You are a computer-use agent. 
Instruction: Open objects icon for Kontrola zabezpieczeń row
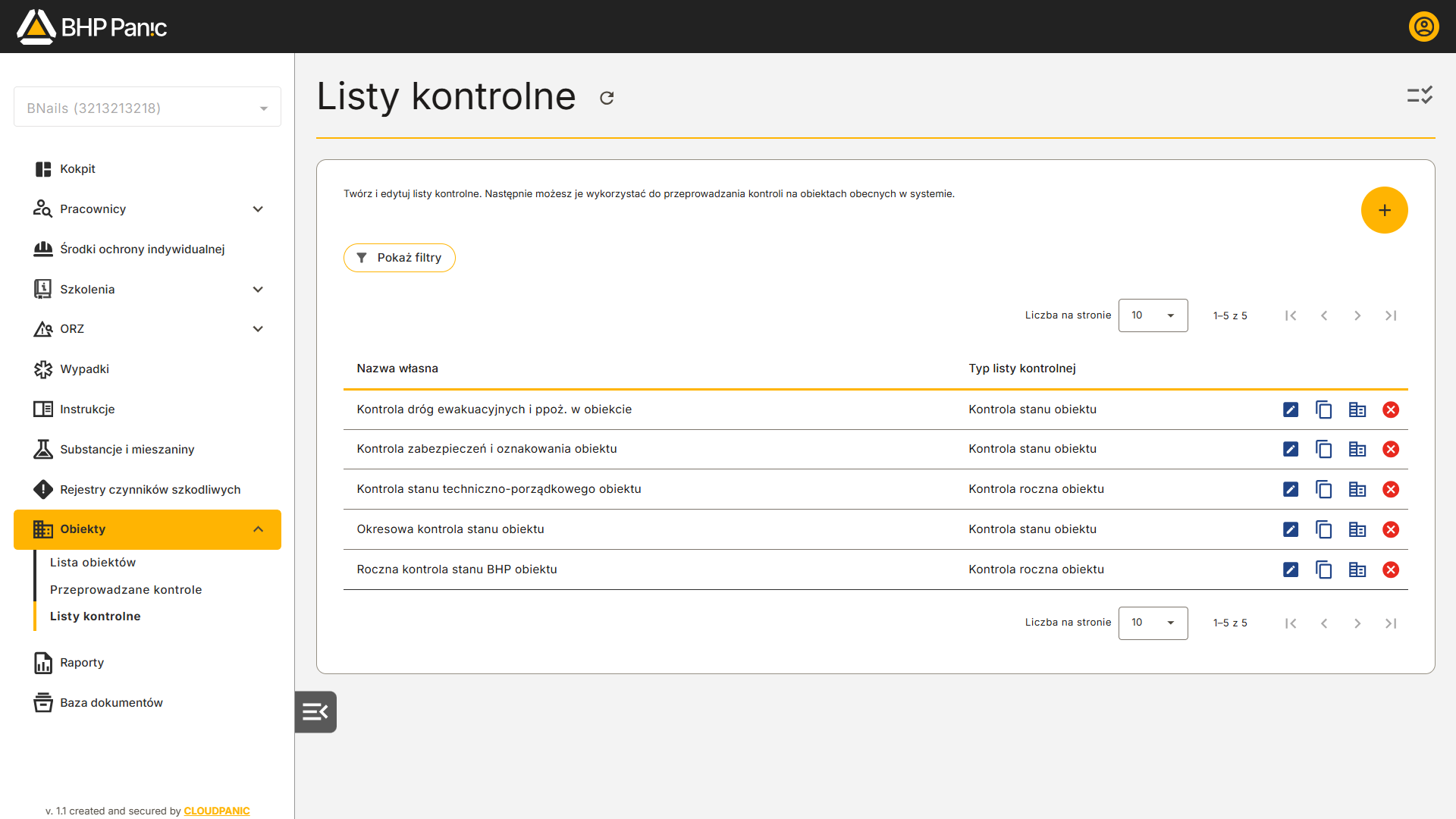(1357, 449)
